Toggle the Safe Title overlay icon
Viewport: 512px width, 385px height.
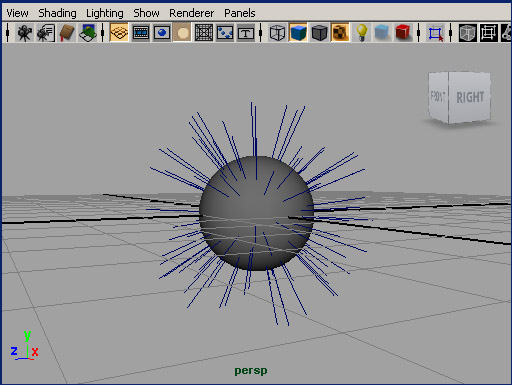click(246, 33)
